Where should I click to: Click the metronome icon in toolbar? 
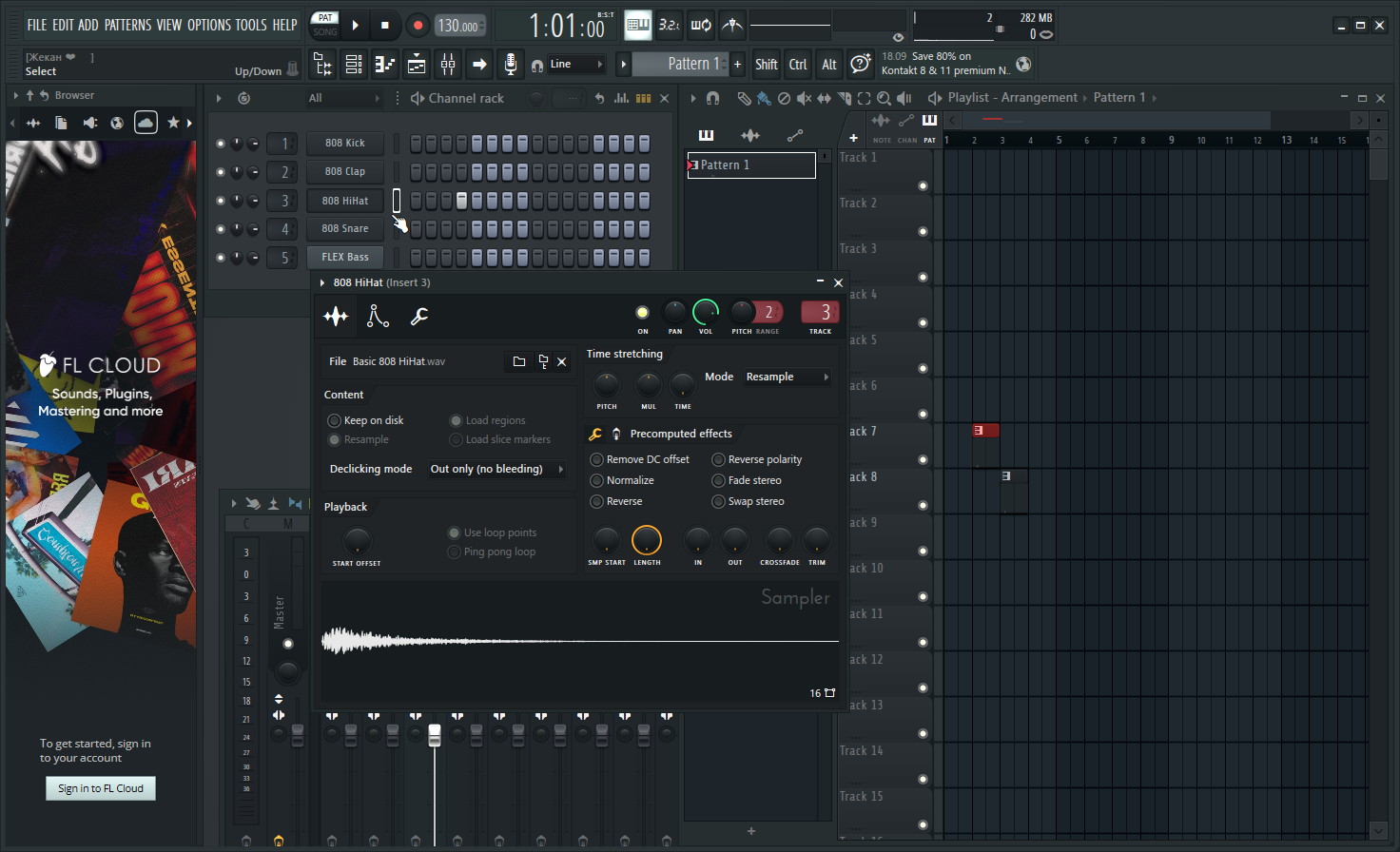pyautogui.click(x=731, y=26)
